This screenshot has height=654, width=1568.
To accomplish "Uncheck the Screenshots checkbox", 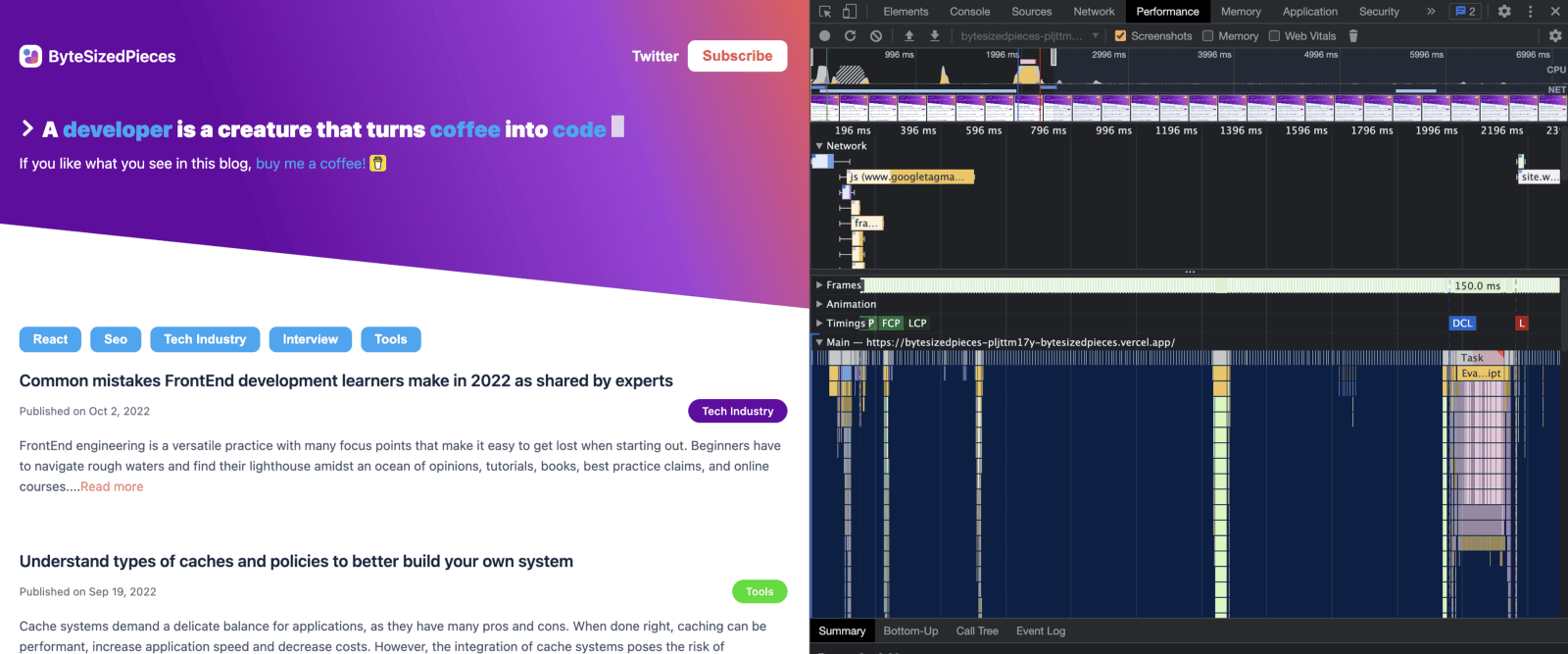I will coord(1120,36).
